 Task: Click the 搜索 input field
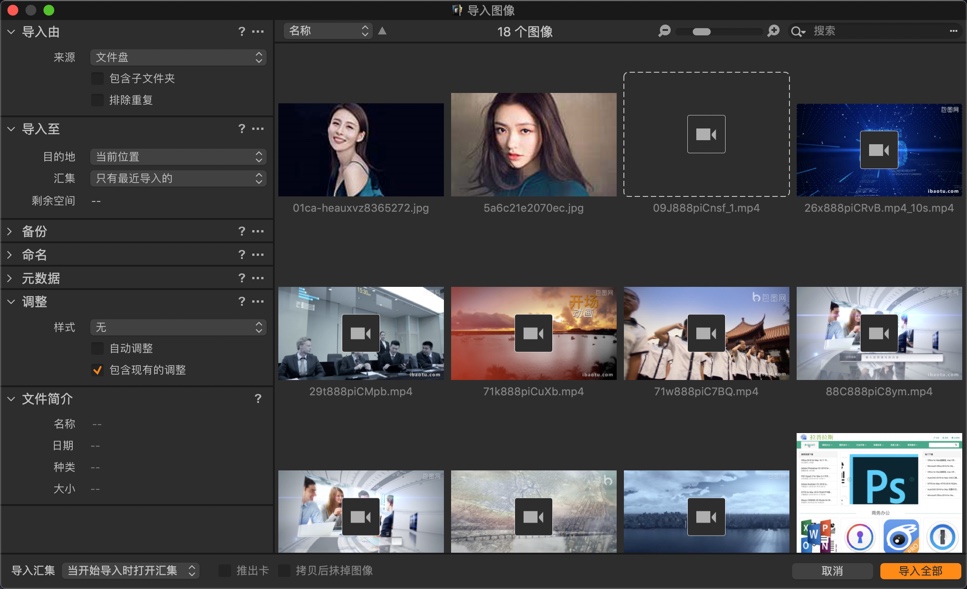(876, 31)
